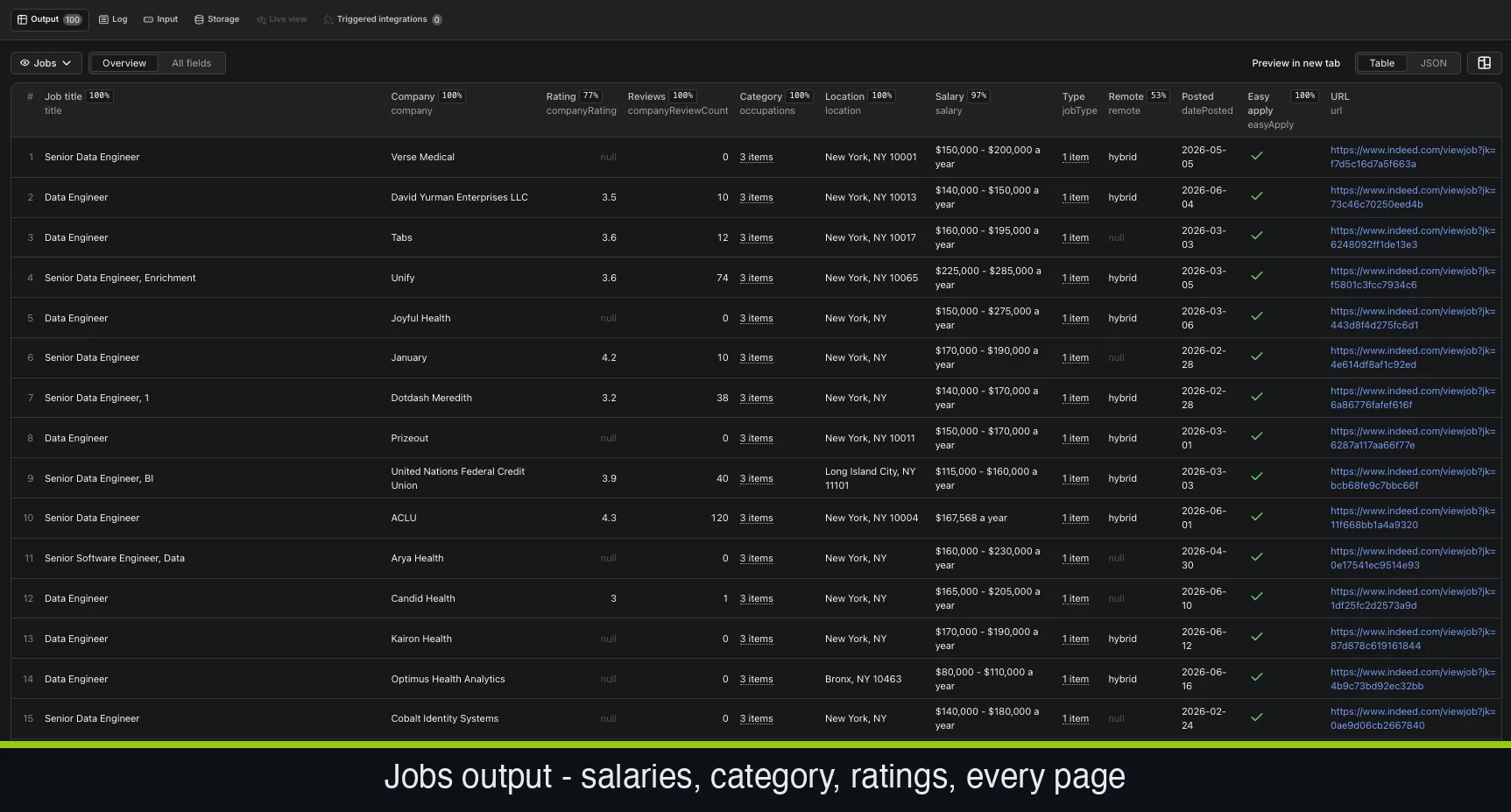Click 'Bronx, NY 10463' location cell

coord(863,679)
